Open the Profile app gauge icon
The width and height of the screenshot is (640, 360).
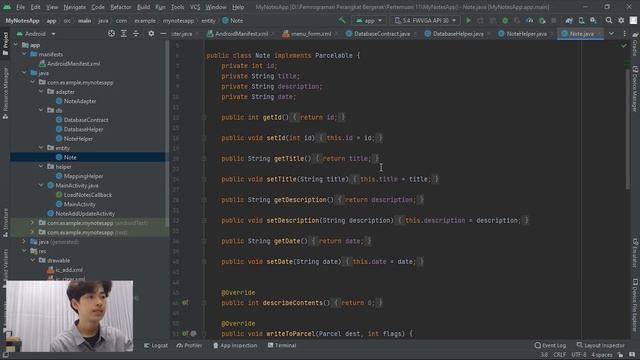click(x=529, y=20)
